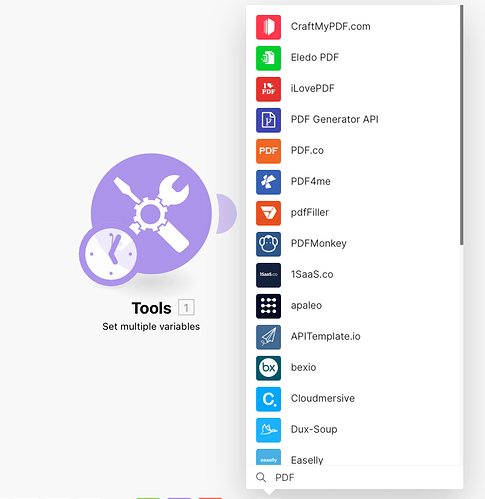Select the CraftMyPDF.com app icon
This screenshot has width=485, height=499.
click(x=268, y=27)
